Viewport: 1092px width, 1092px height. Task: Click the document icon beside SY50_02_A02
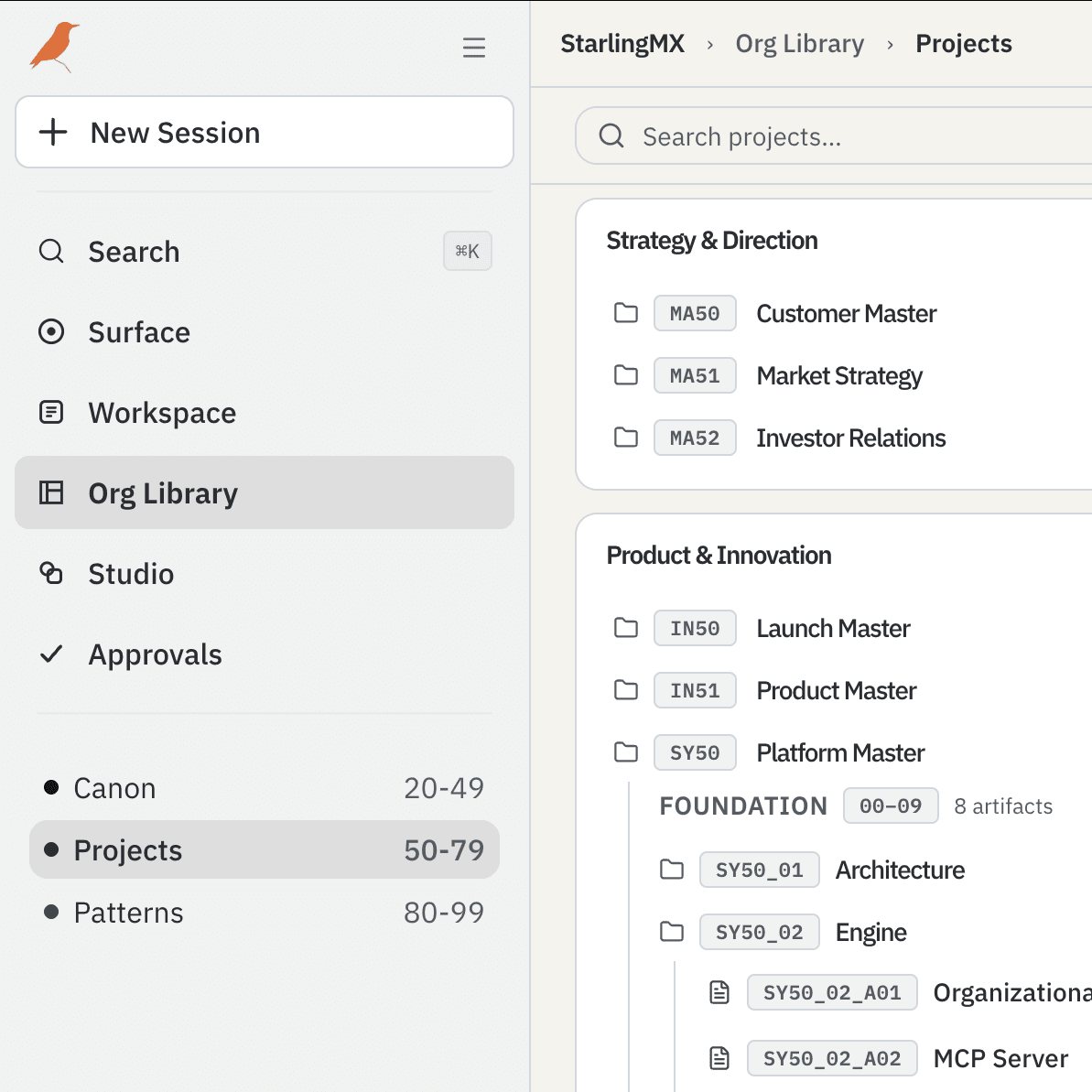pyautogui.click(x=719, y=1058)
